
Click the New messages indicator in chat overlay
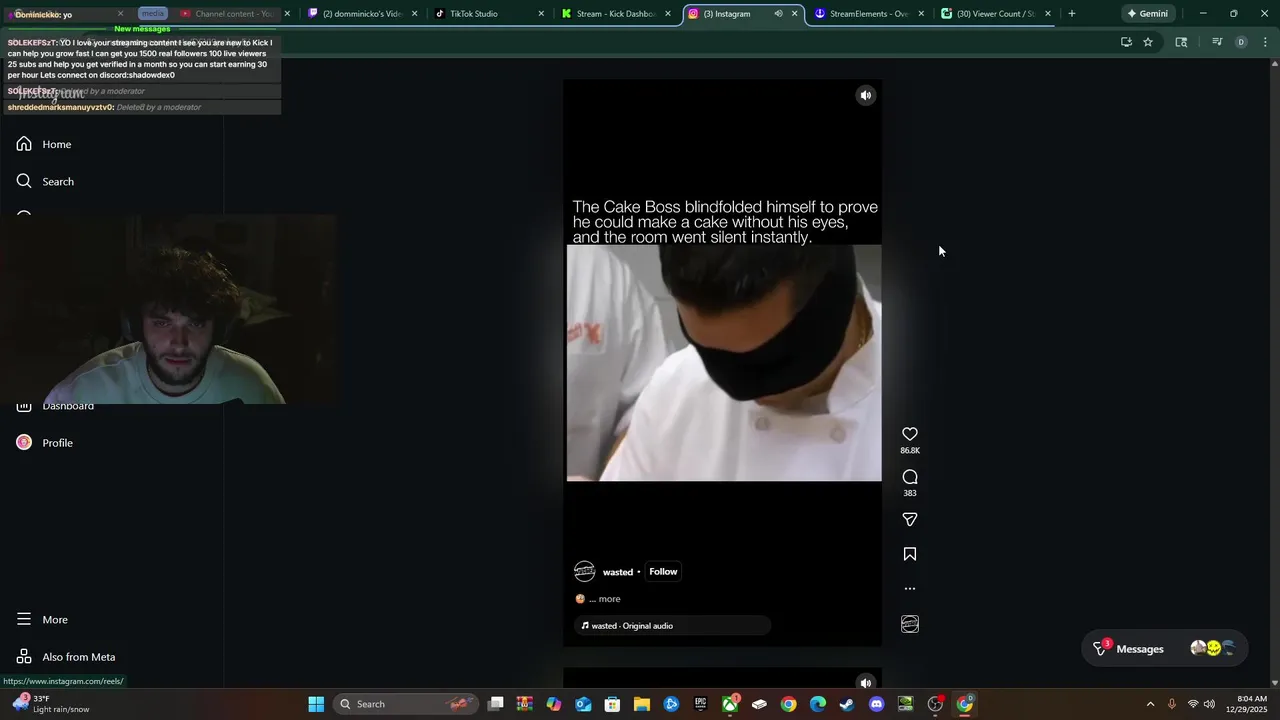[x=142, y=29]
